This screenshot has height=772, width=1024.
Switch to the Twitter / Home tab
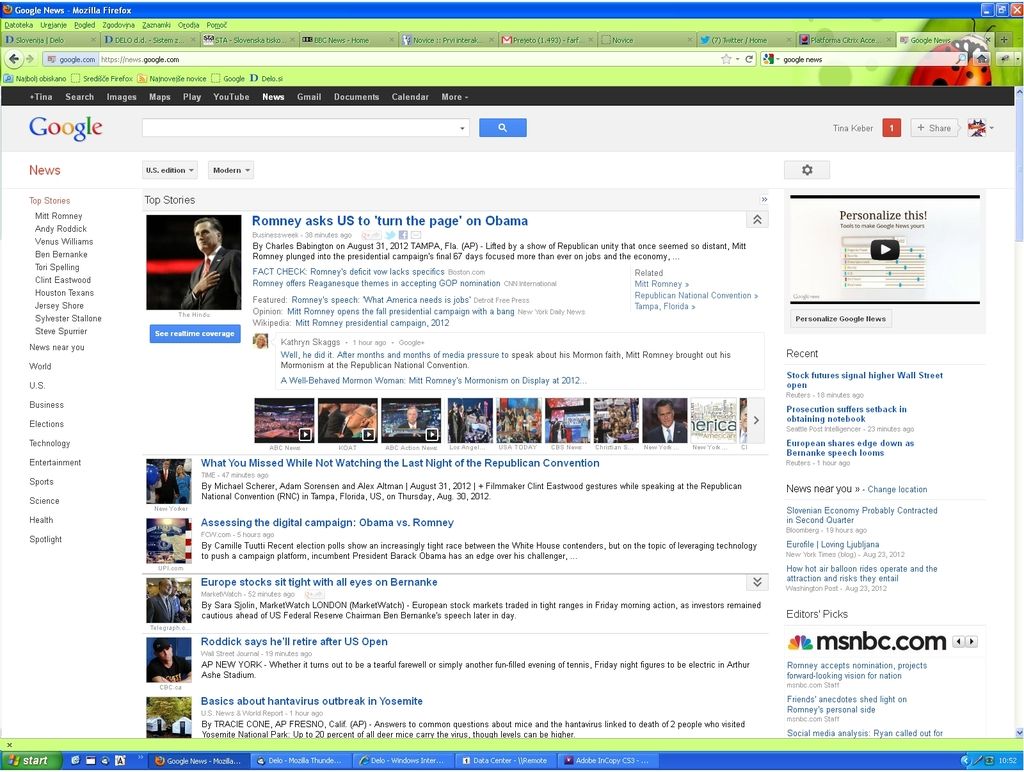click(744, 40)
